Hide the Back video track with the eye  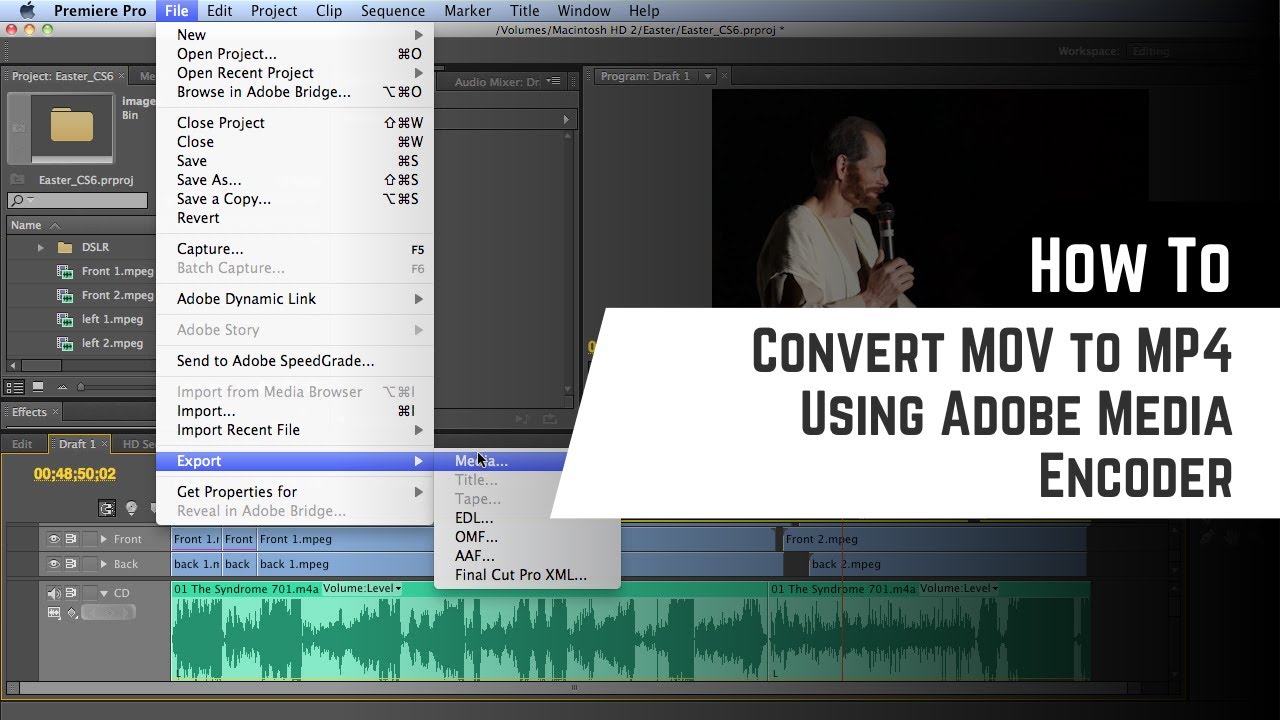pos(54,564)
